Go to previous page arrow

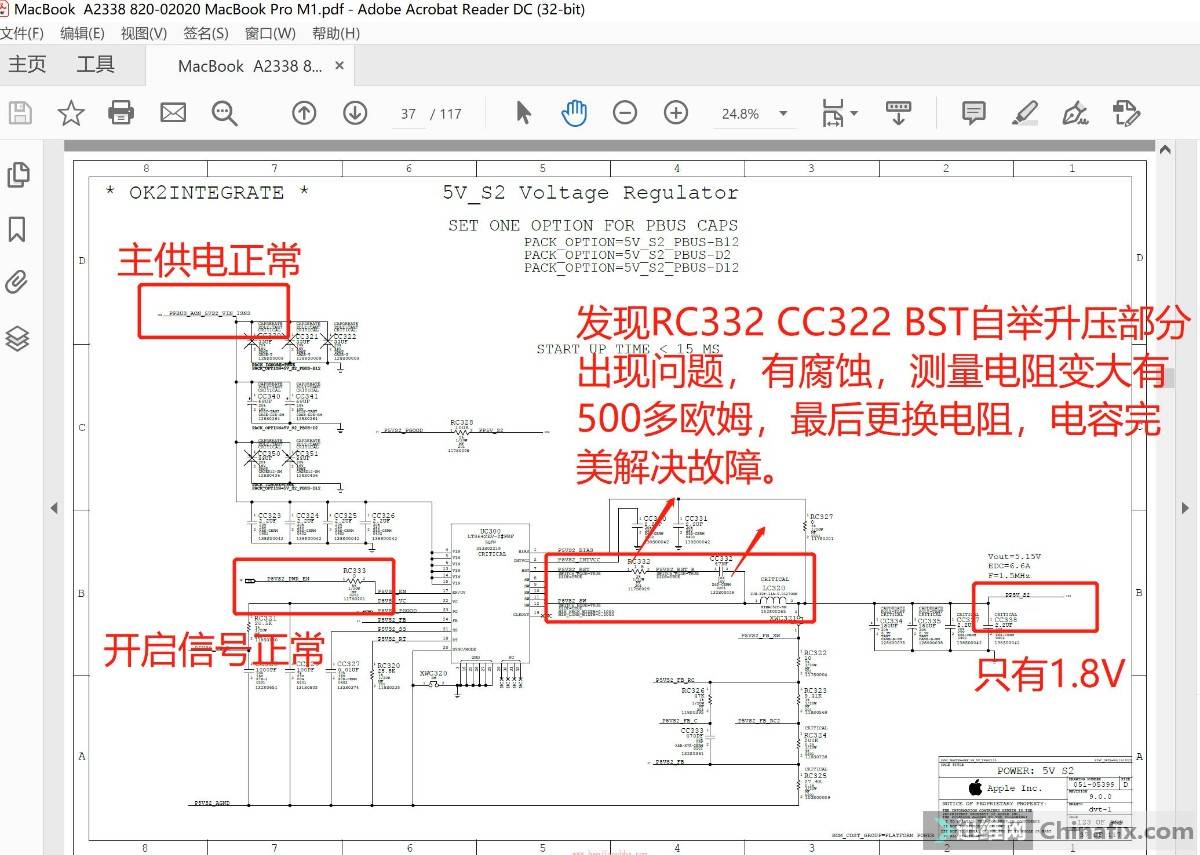(304, 113)
